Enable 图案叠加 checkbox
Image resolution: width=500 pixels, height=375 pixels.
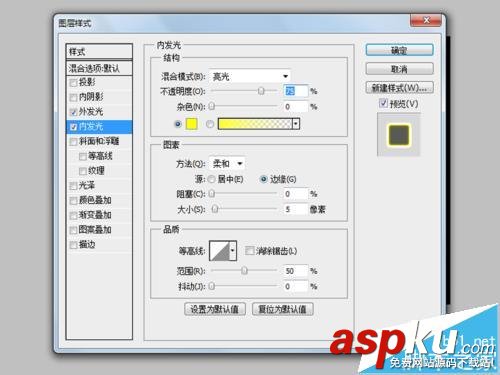pos(73,230)
